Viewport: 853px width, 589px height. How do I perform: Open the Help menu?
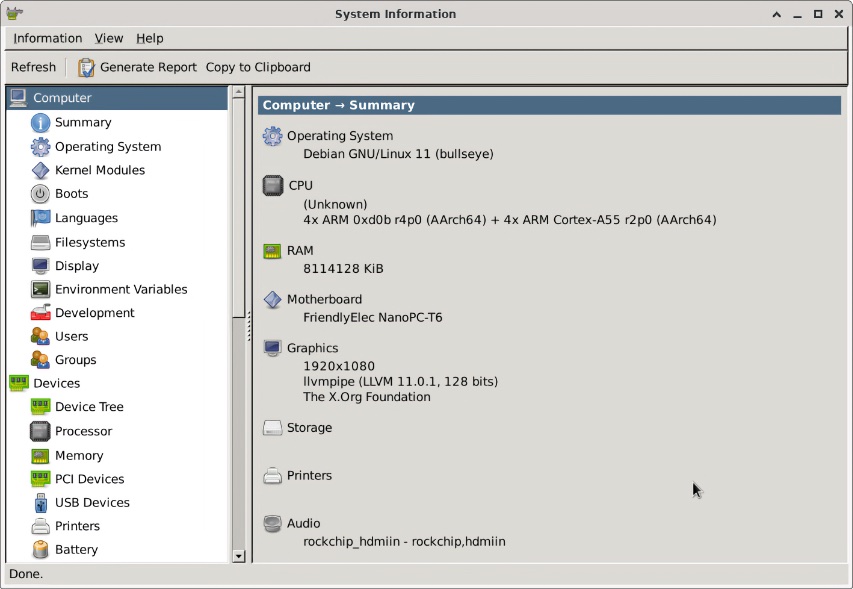150,38
